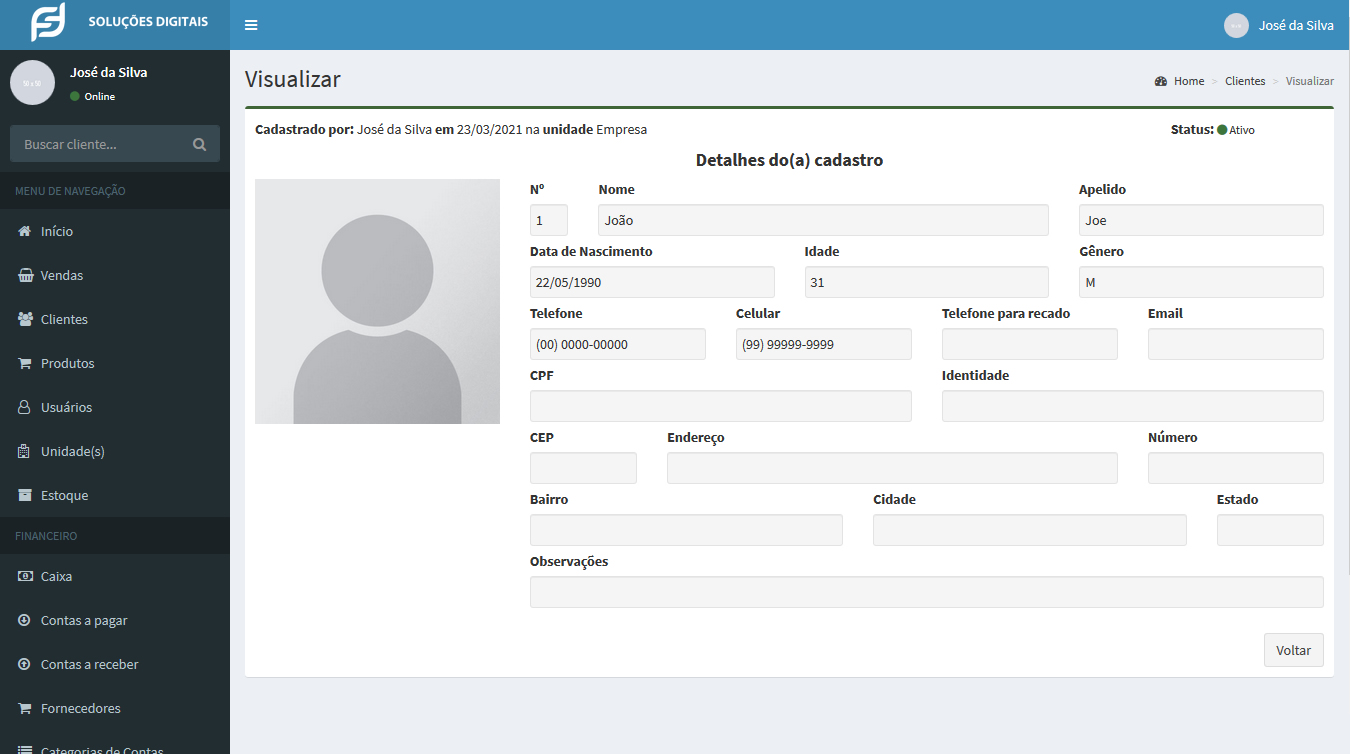1350x754 pixels.
Task: Click the Telefone para recado field
Action: [x=1030, y=344]
